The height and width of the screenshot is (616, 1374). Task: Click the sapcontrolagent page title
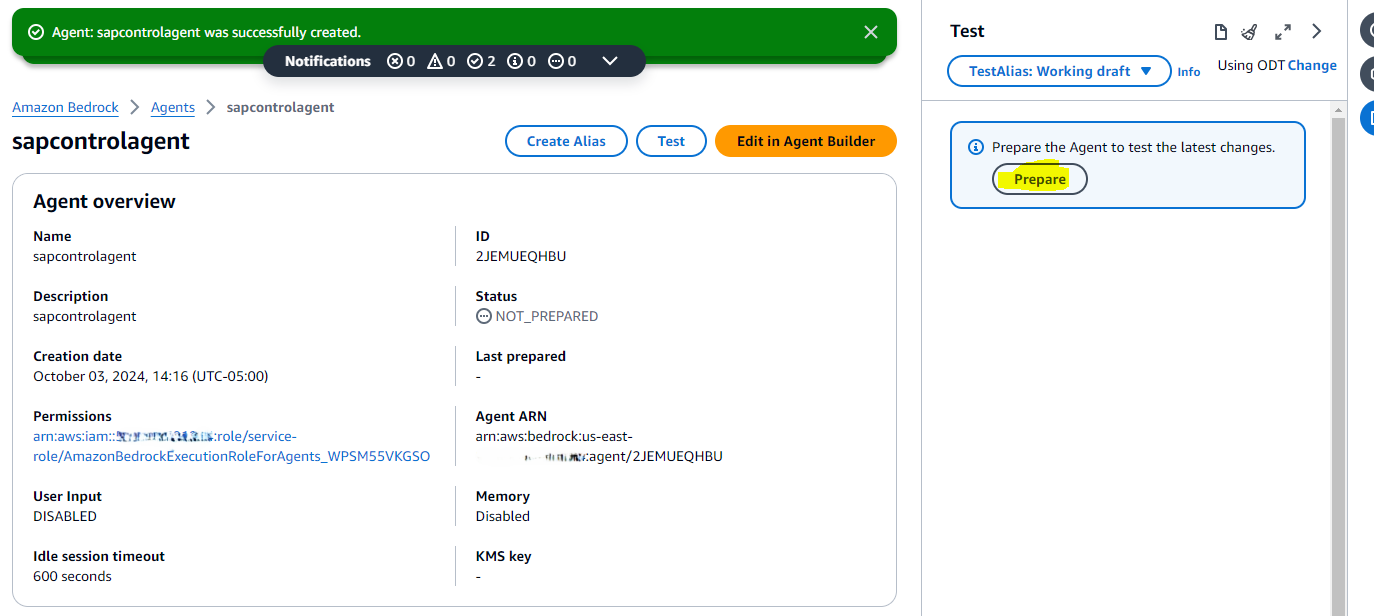(101, 141)
